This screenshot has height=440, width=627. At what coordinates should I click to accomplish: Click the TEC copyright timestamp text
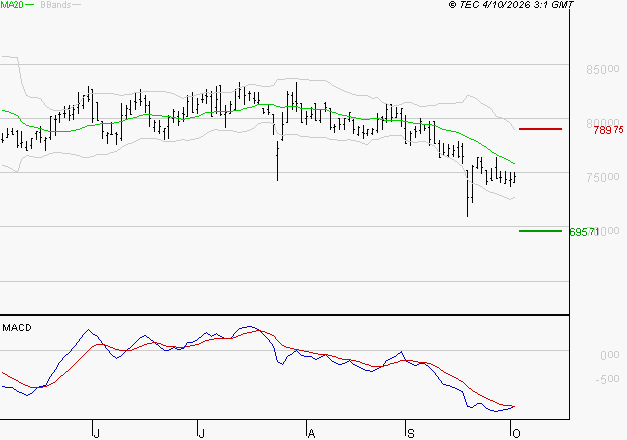[x=511, y=5]
